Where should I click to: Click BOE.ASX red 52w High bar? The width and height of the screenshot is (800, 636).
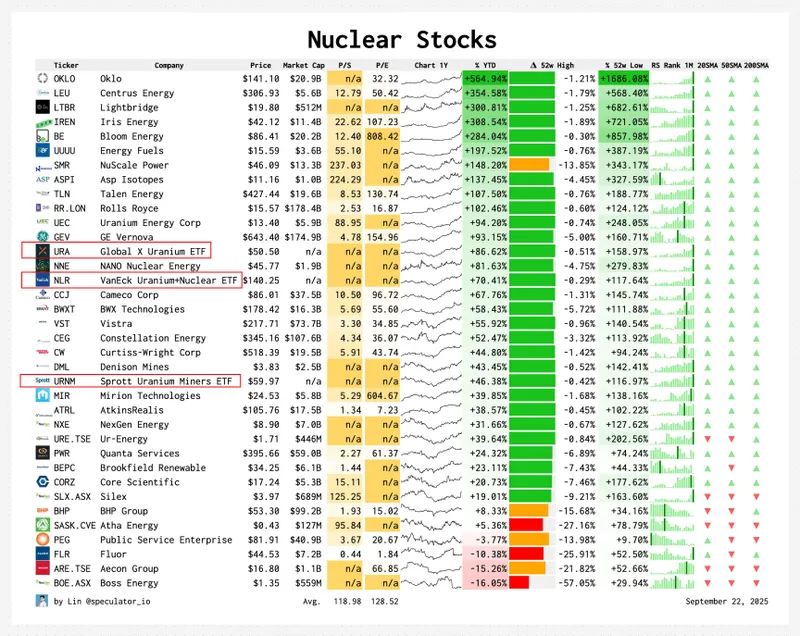tap(519, 582)
